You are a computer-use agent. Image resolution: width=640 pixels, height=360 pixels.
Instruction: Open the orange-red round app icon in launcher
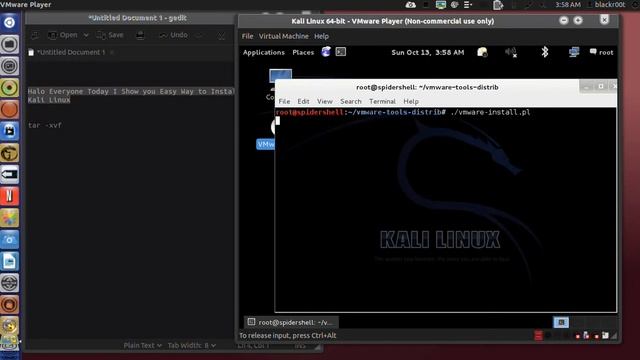(x=9, y=109)
